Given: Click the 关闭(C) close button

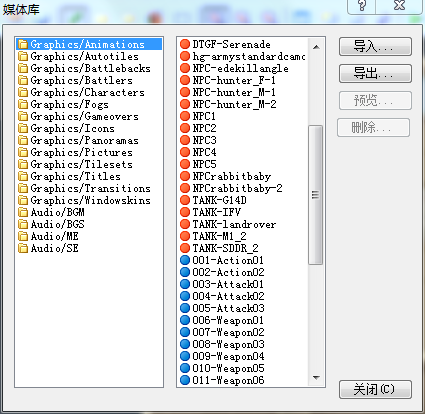Looking at the screenshot, I should 375,389.
